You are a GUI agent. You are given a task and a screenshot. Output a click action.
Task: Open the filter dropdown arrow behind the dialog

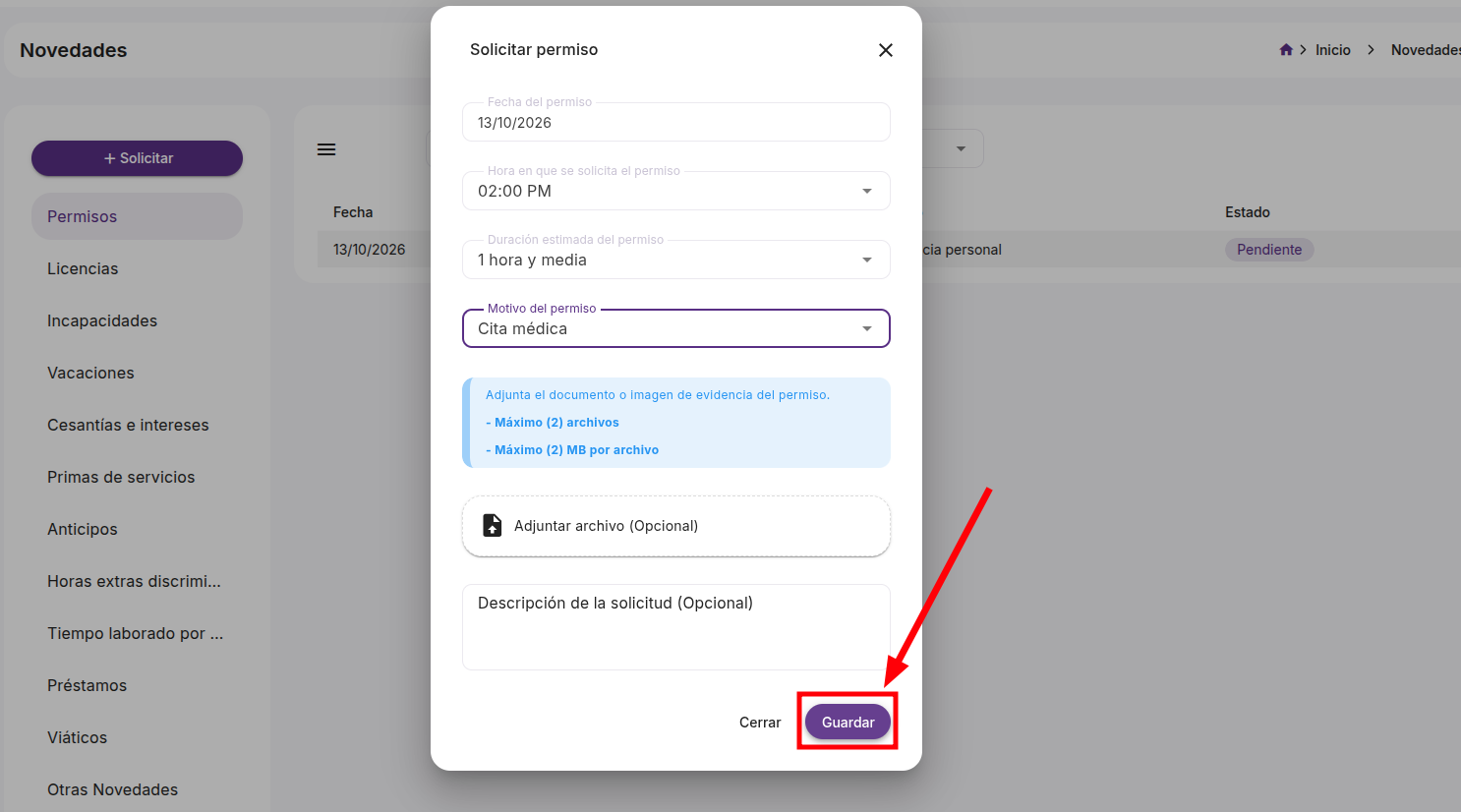pos(961,148)
